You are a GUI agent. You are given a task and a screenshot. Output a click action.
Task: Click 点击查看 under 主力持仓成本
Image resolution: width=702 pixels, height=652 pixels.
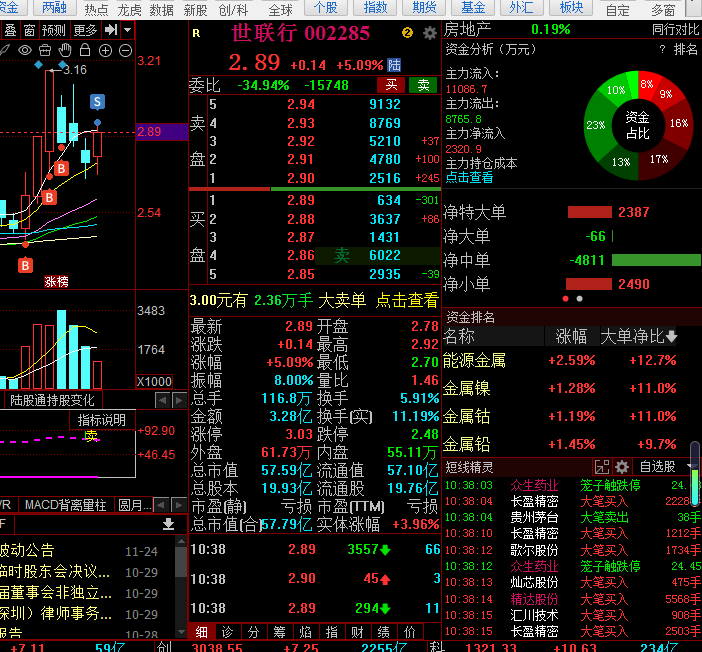pyautogui.click(x=469, y=178)
